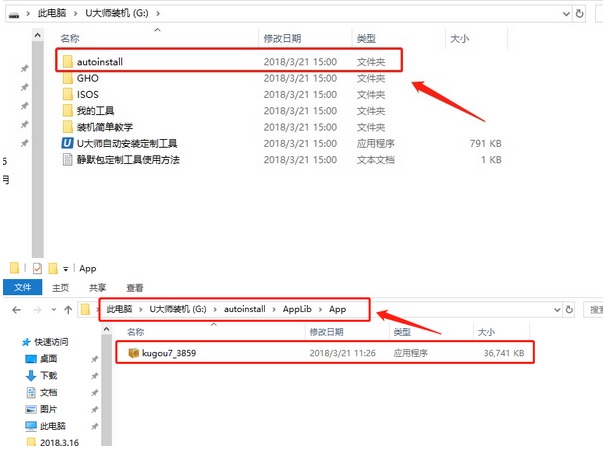Unpin 下载 from quick access
Screen dimensions: 605x466
(x=95, y=376)
